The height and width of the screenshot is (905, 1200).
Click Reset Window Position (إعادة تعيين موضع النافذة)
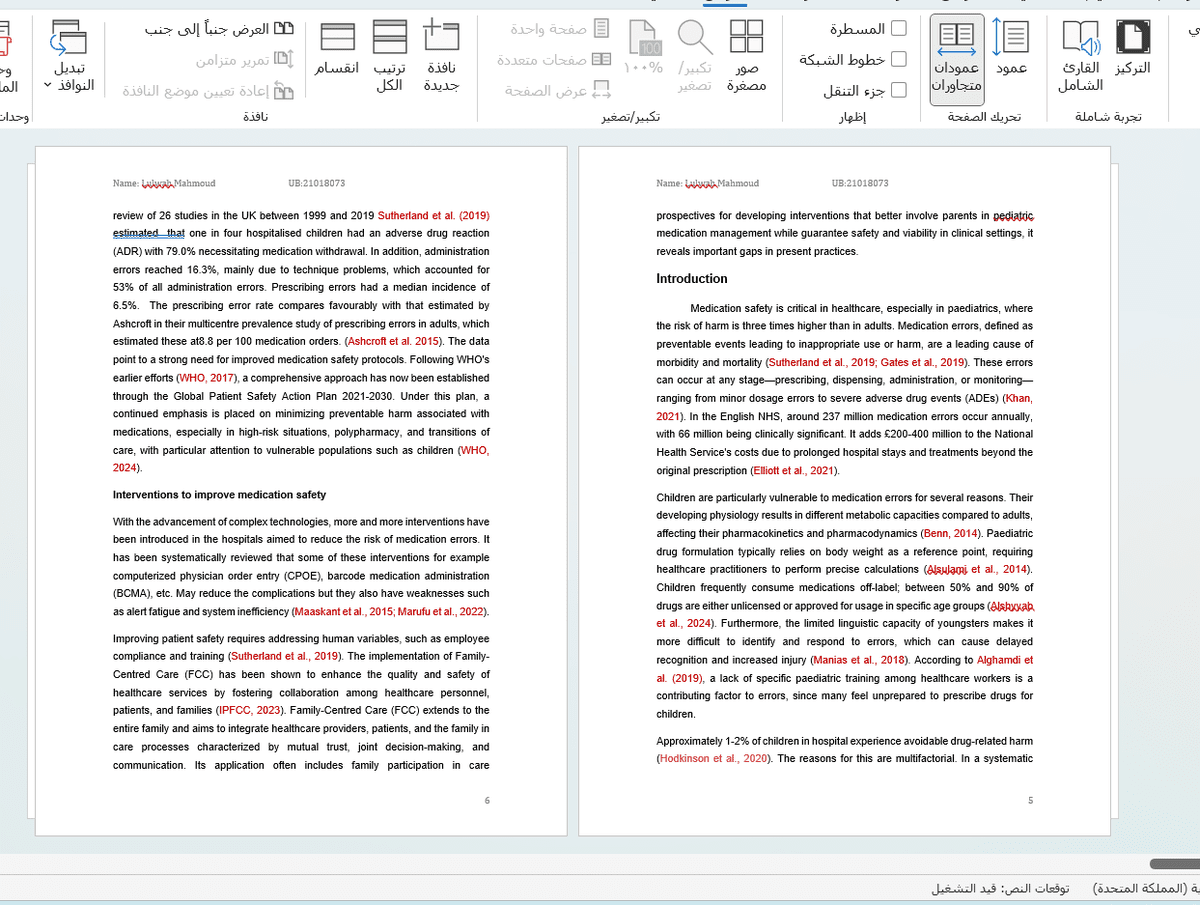pyautogui.click(x=208, y=91)
